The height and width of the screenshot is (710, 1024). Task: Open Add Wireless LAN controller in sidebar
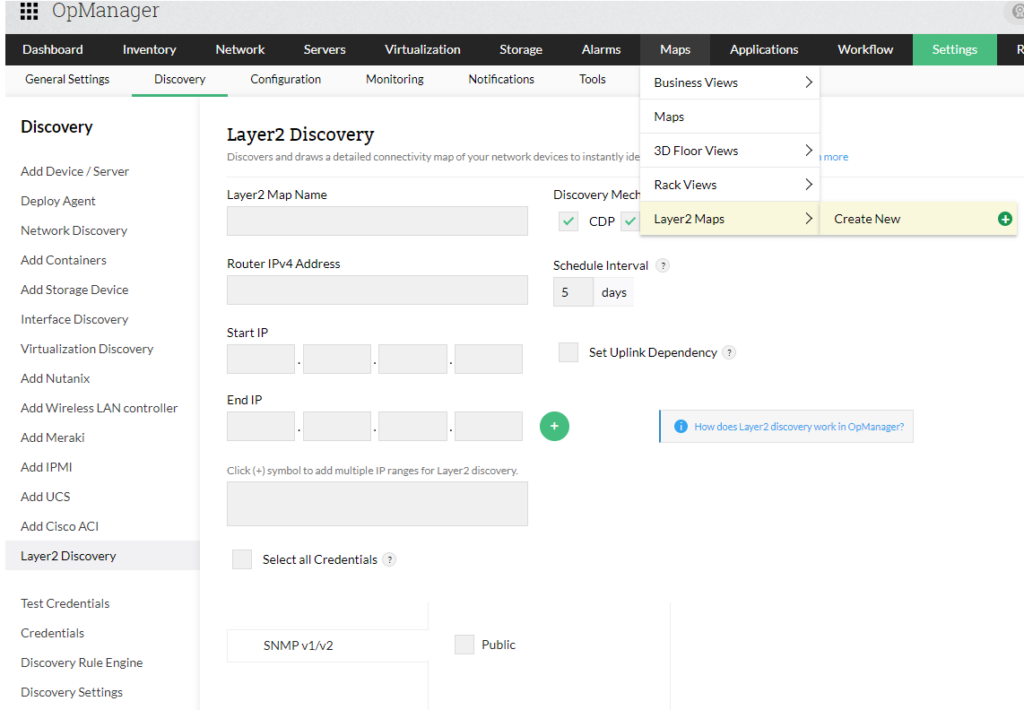[99, 408]
